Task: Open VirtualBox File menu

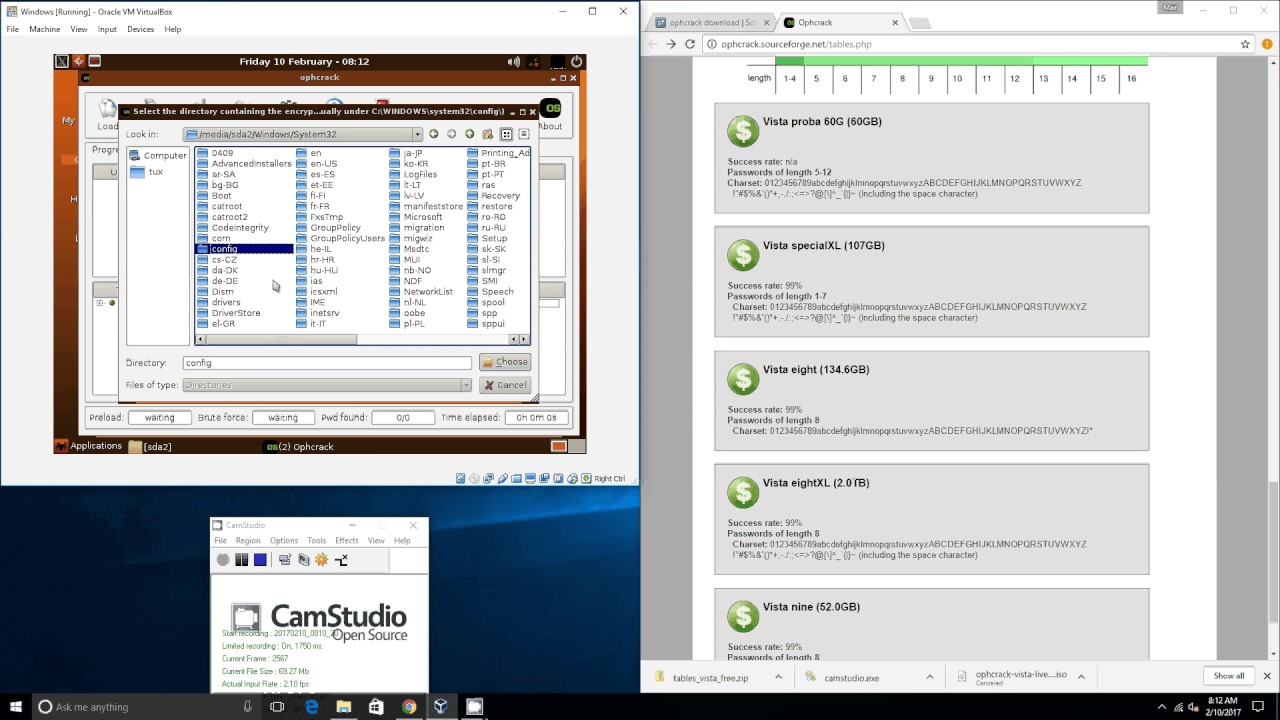Action: pyautogui.click(x=13, y=29)
